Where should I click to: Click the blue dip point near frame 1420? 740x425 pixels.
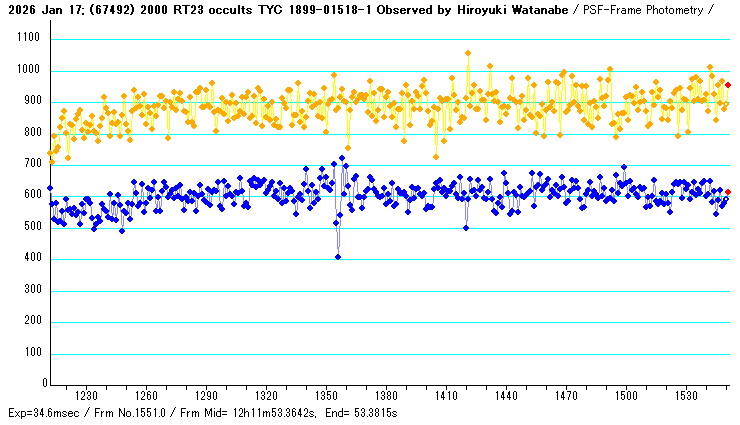point(466,228)
